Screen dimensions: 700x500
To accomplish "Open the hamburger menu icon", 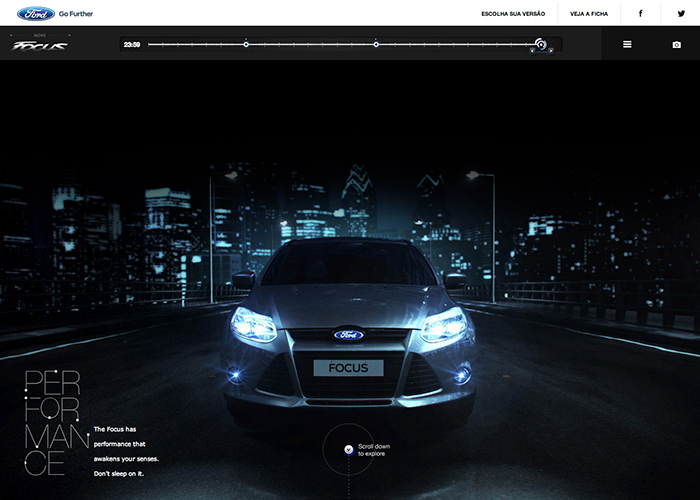I will click(627, 44).
